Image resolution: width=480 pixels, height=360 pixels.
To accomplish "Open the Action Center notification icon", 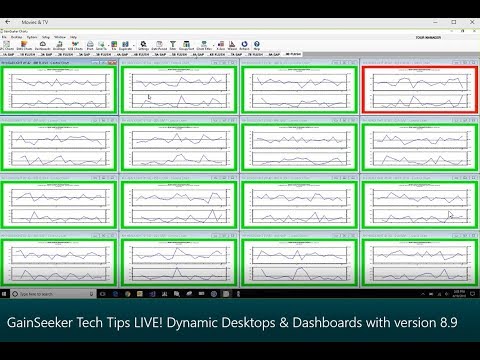I will coord(472,294).
